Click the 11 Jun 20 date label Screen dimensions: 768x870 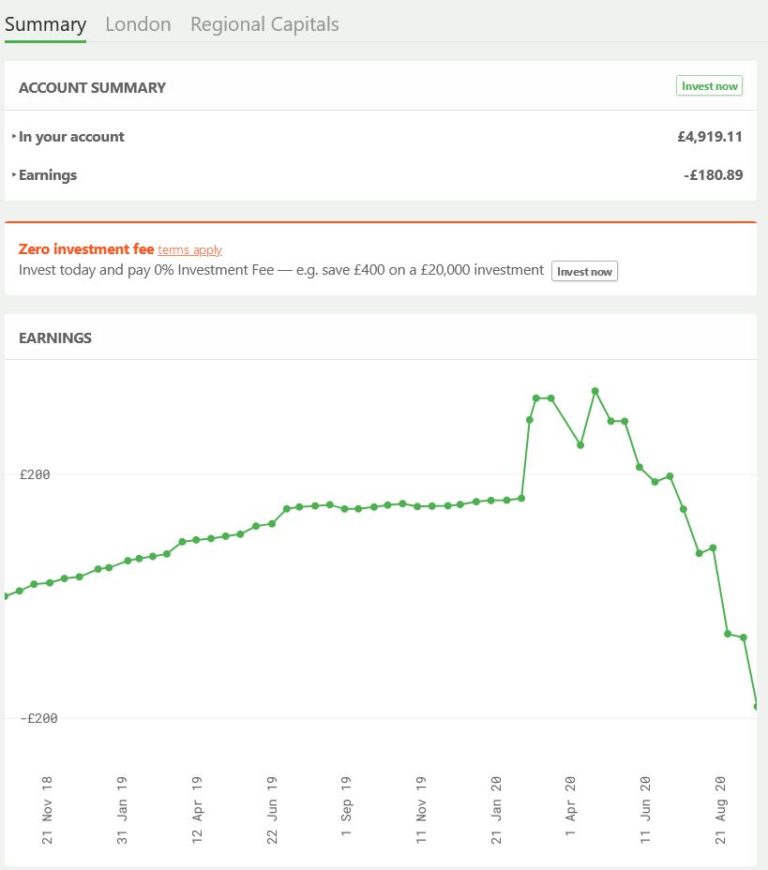(645, 810)
